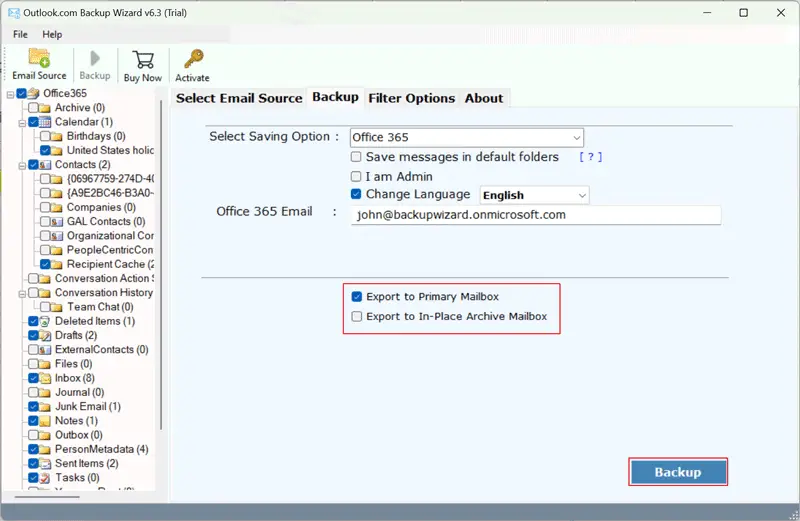800x521 pixels.
Task: Open the Select Saving Option dropdown
Action: (466, 137)
